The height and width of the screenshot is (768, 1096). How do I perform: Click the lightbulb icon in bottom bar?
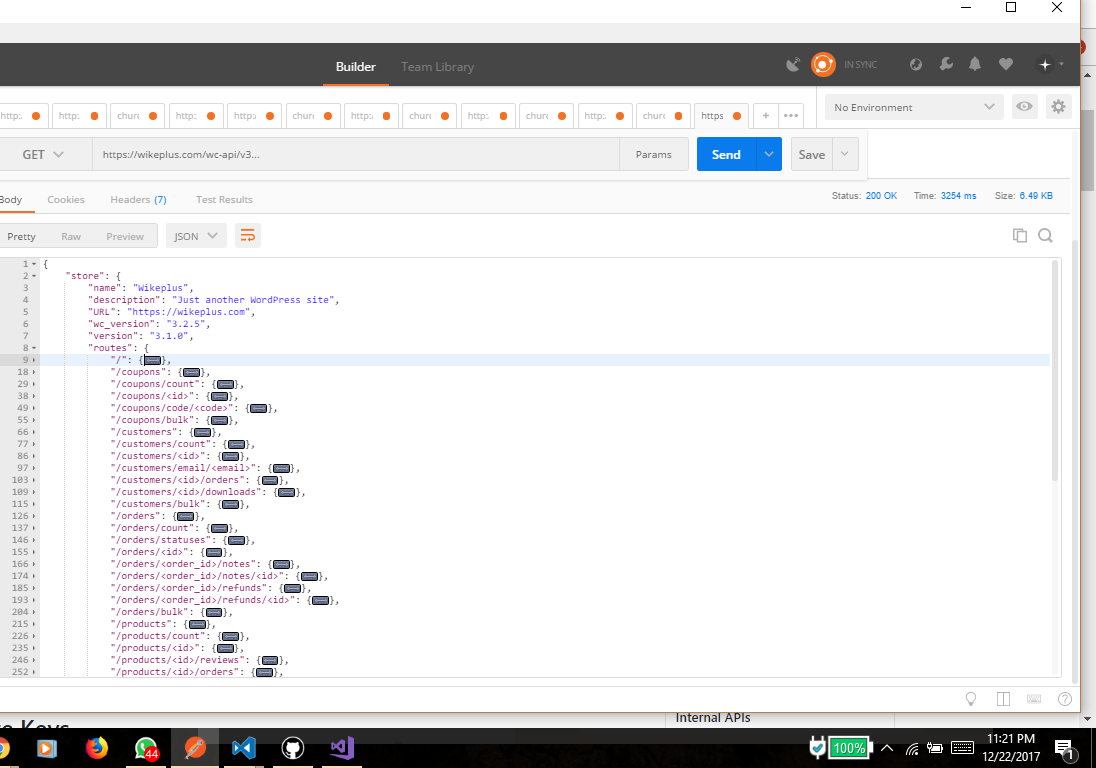[970, 699]
